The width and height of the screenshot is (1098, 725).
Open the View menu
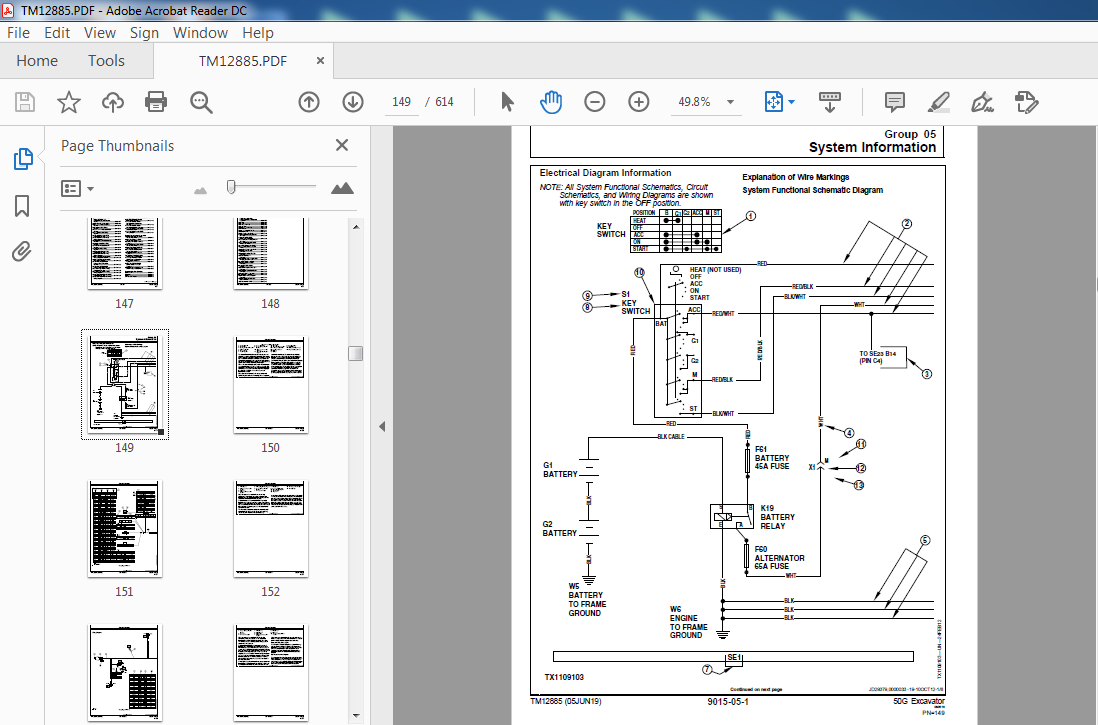tap(99, 33)
